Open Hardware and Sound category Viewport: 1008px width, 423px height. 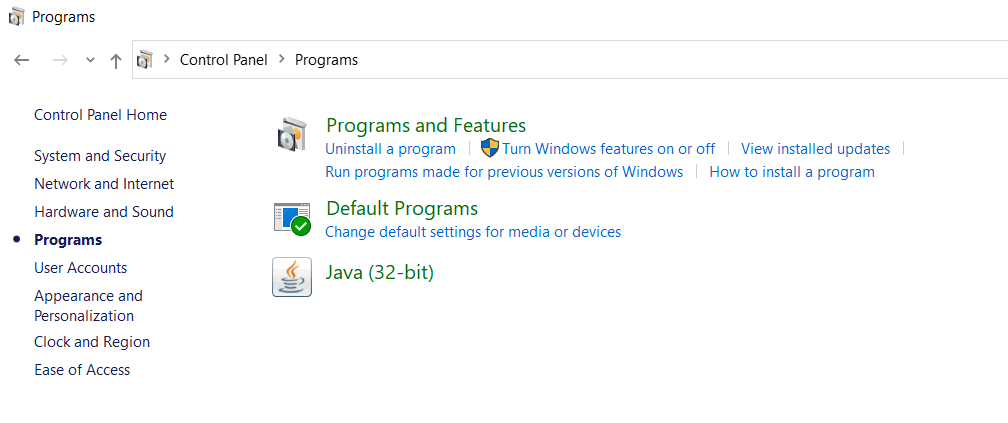point(104,212)
